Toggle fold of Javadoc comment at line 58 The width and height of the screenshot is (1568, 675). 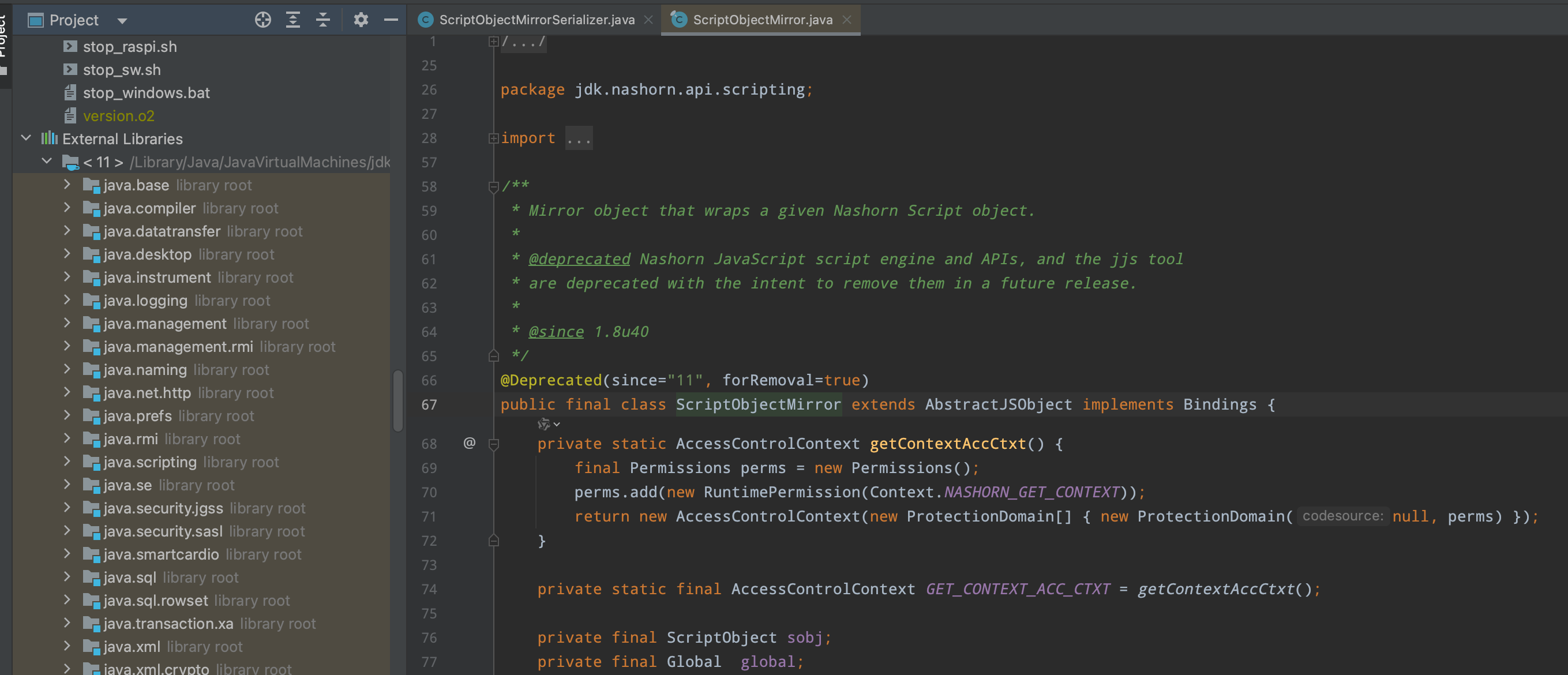(494, 186)
